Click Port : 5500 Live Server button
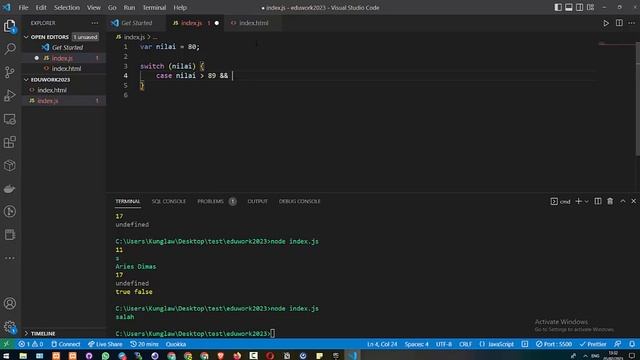This screenshot has width=640, height=360. [553, 344]
